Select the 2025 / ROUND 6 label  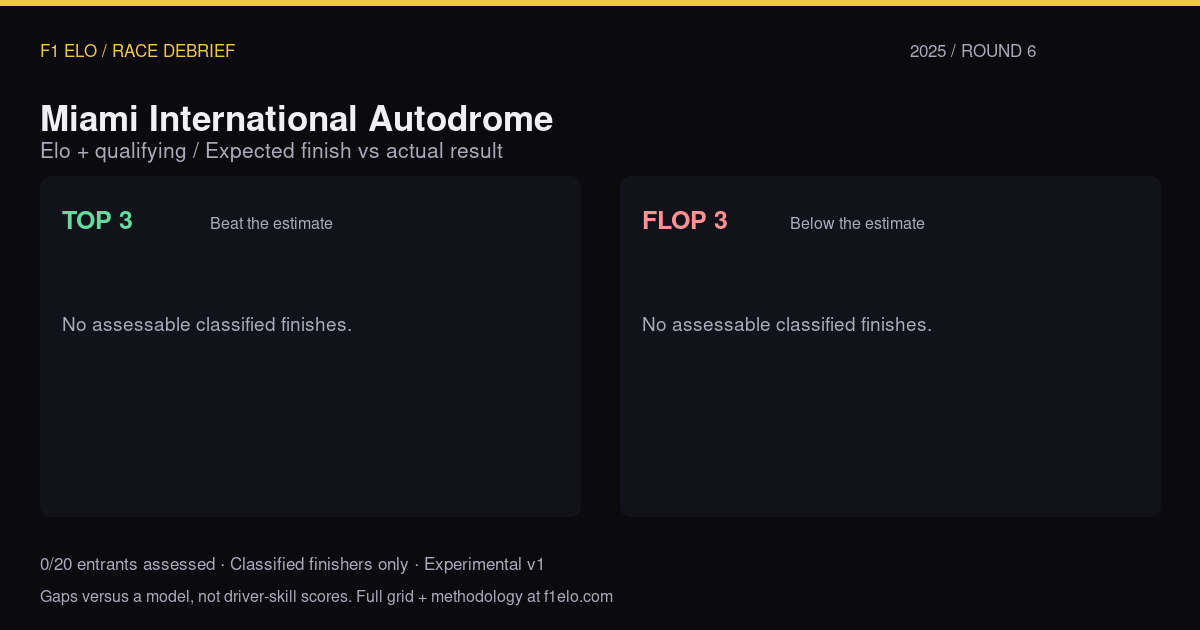click(973, 51)
